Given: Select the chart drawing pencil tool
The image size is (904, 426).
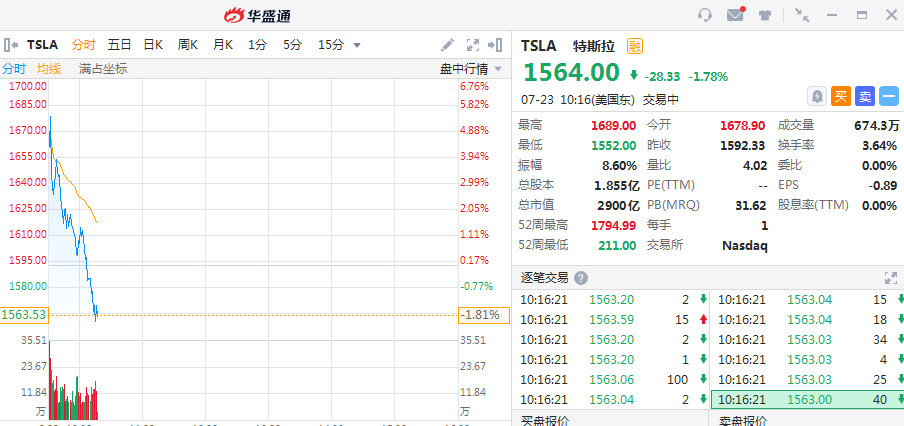Looking at the screenshot, I should tap(447, 45).
